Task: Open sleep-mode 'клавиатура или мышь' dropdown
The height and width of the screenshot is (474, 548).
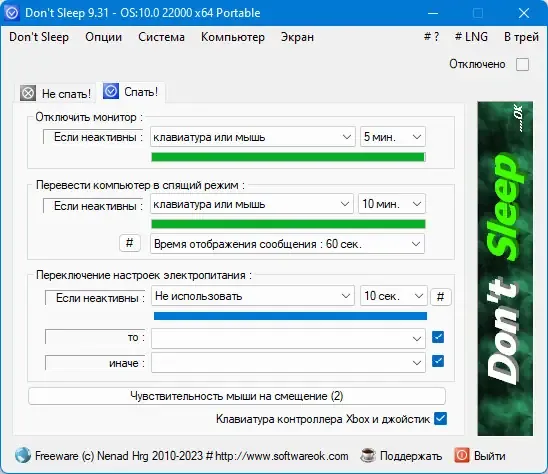Action: coord(252,204)
